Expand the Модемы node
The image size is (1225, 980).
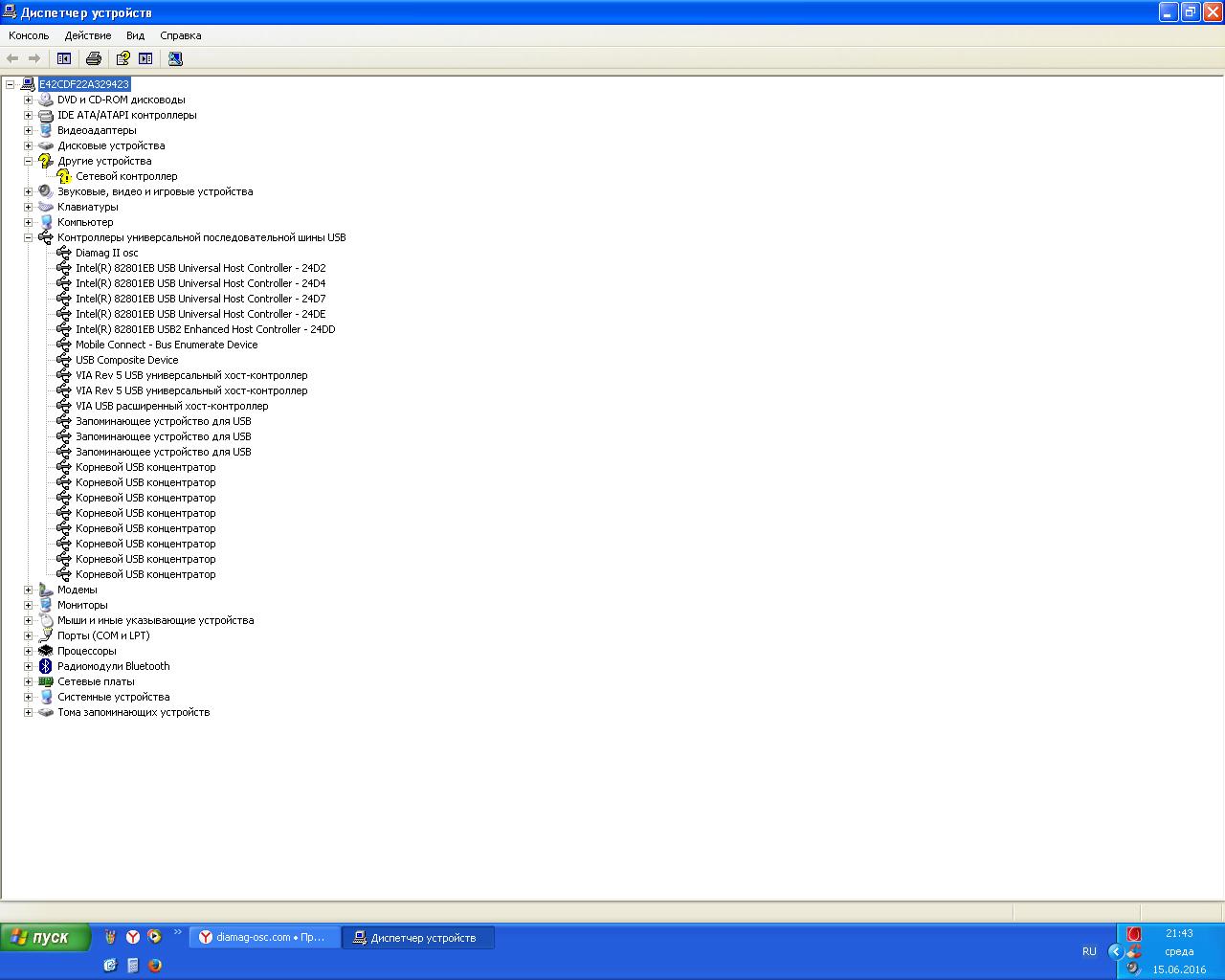coord(28,590)
